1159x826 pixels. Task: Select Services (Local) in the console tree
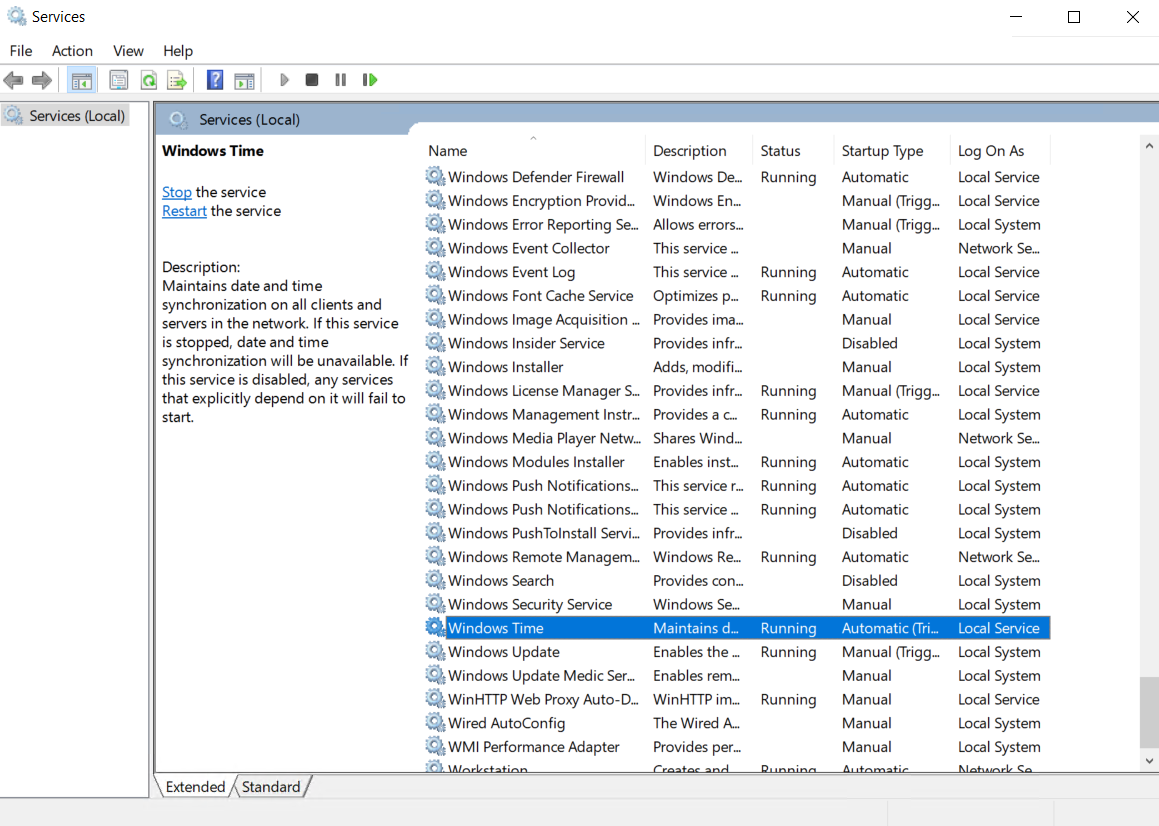pos(66,116)
